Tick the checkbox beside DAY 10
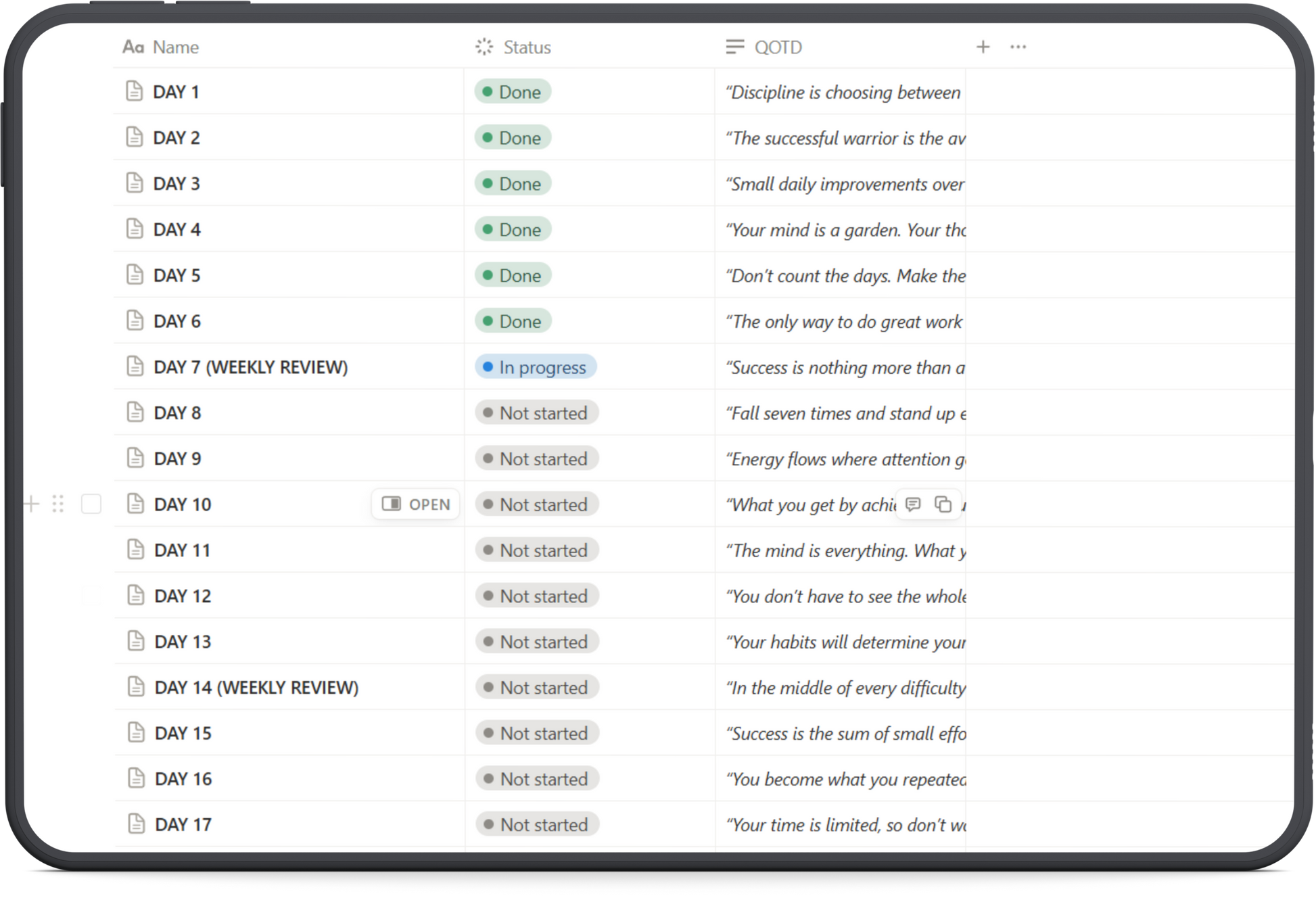This screenshot has height=898, width=1316. pos(91,504)
